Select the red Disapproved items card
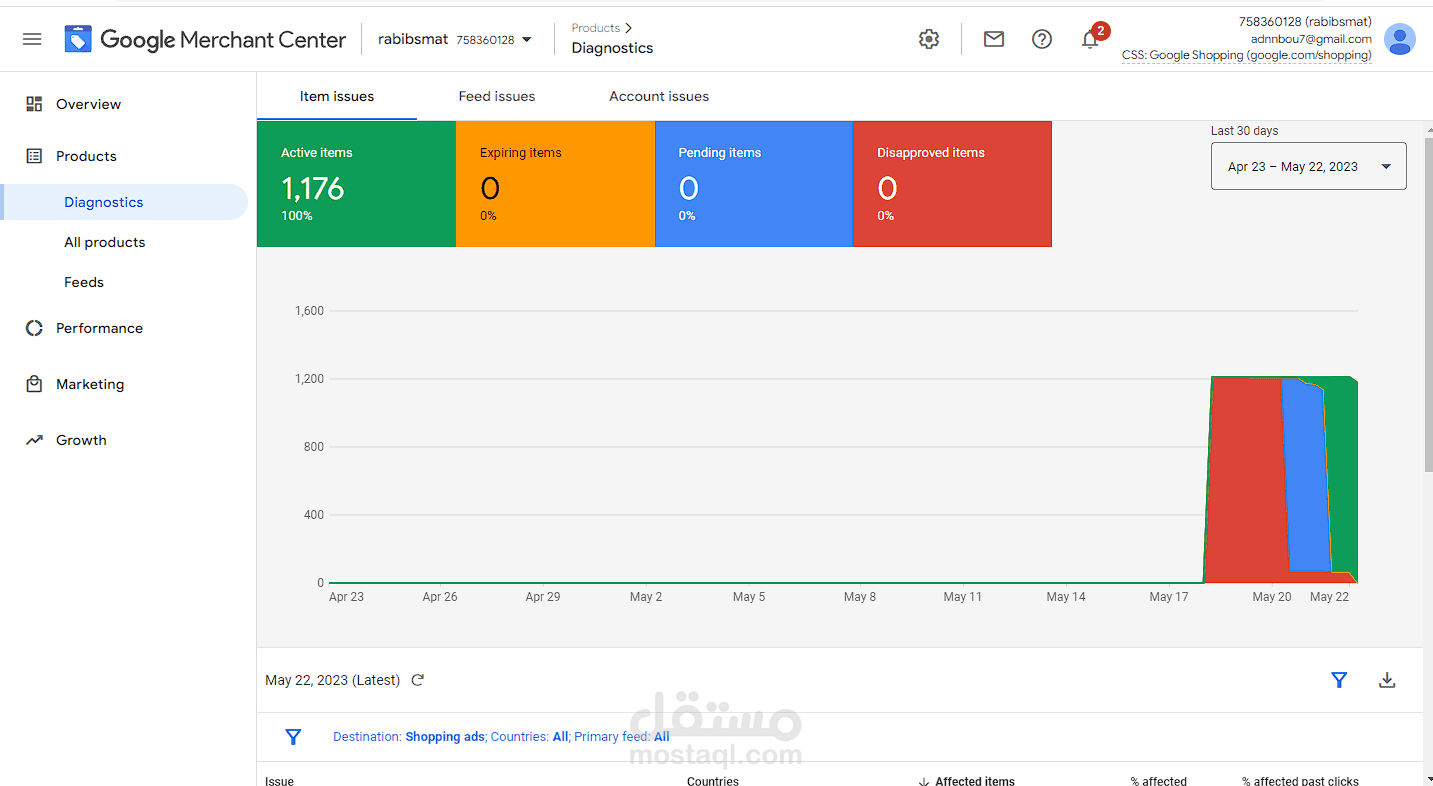The width and height of the screenshot is (1433, 786). click(x=952, y=184)
